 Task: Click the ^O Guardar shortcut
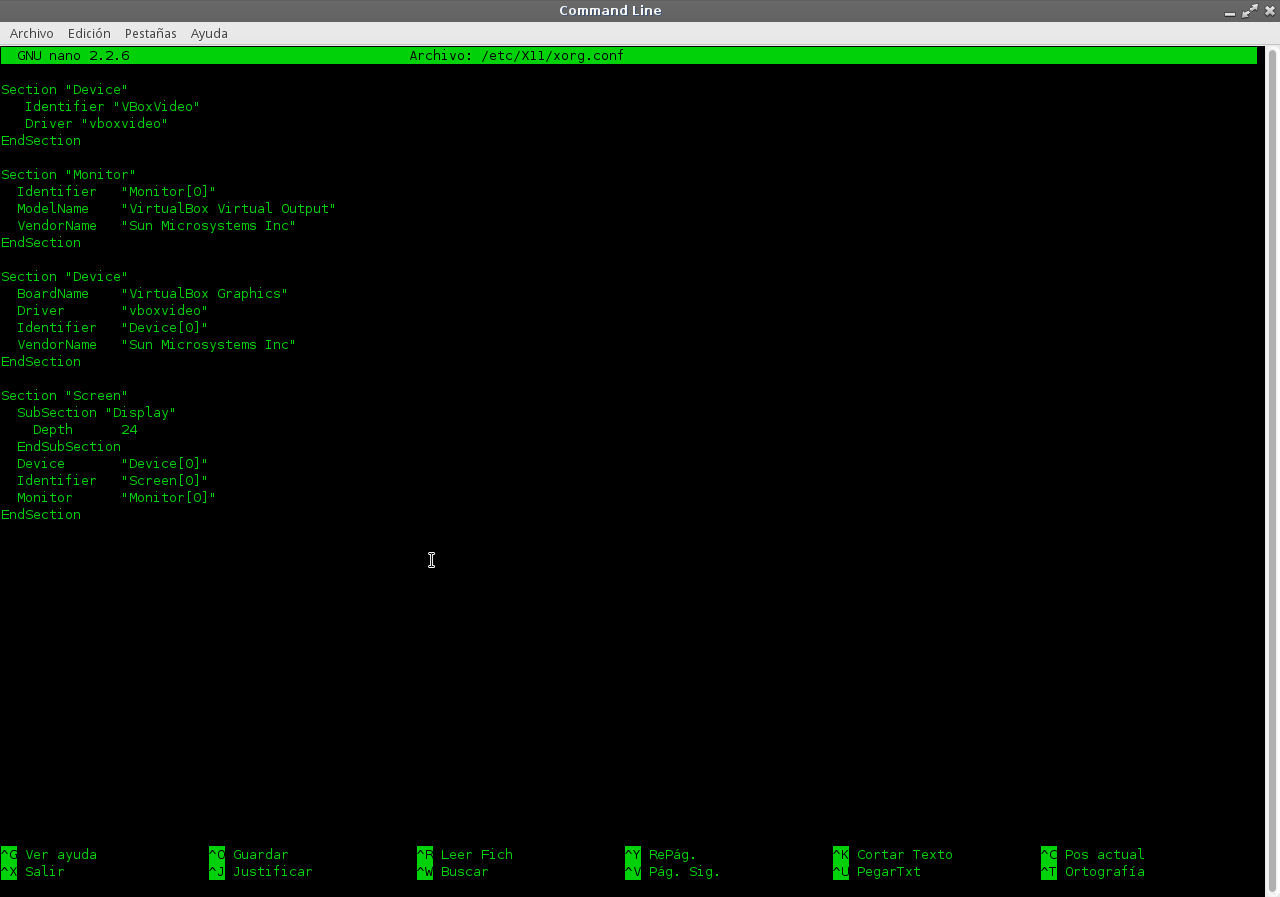[249, 854]
